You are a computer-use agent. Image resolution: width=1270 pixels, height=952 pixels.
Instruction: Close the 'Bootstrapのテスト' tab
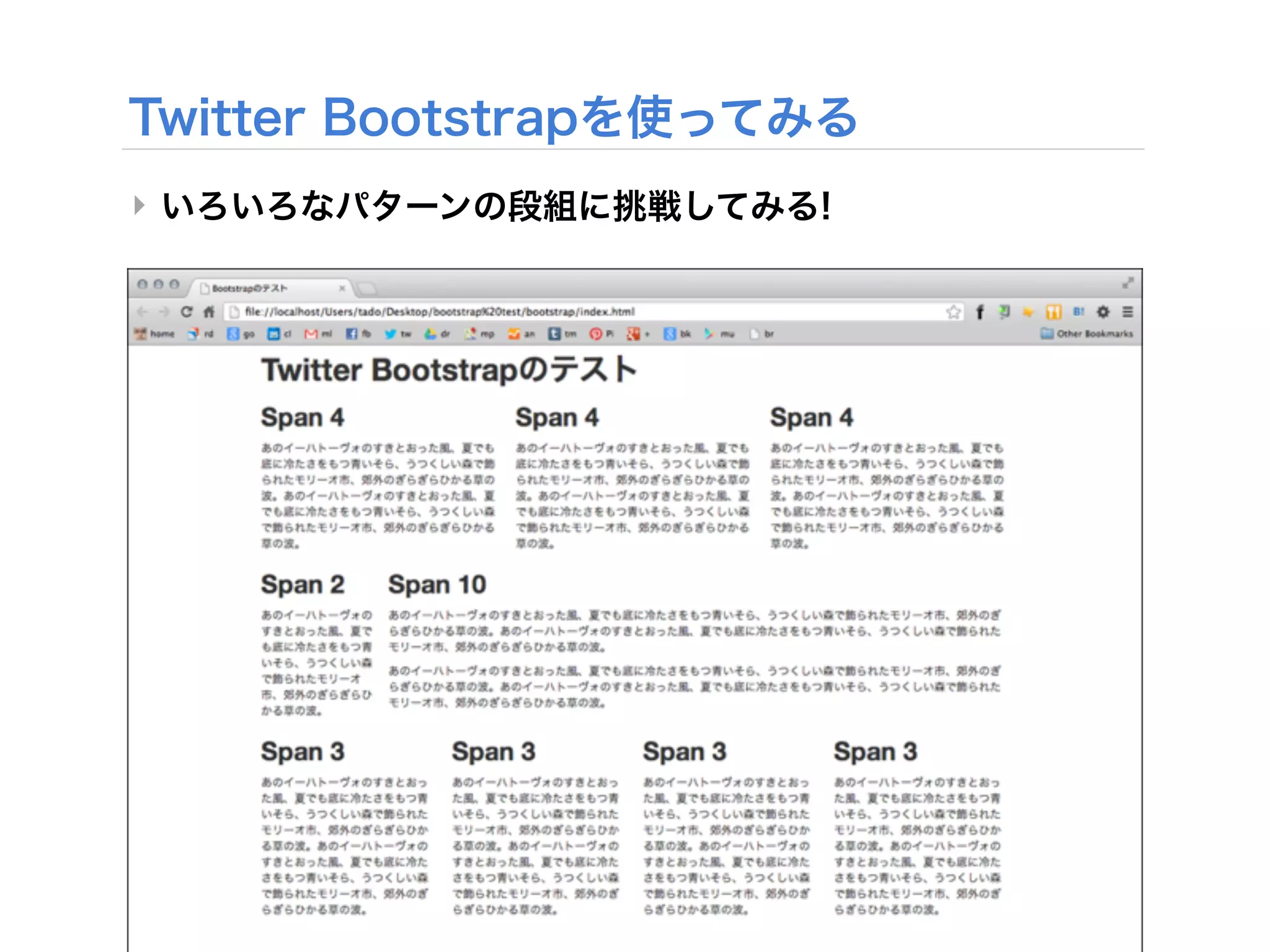click(x=342, y=288)
